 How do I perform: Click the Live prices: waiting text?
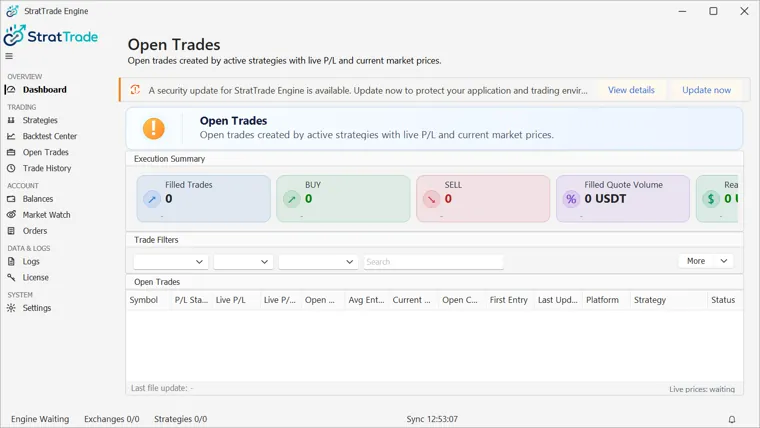click(x=702, y=389)
